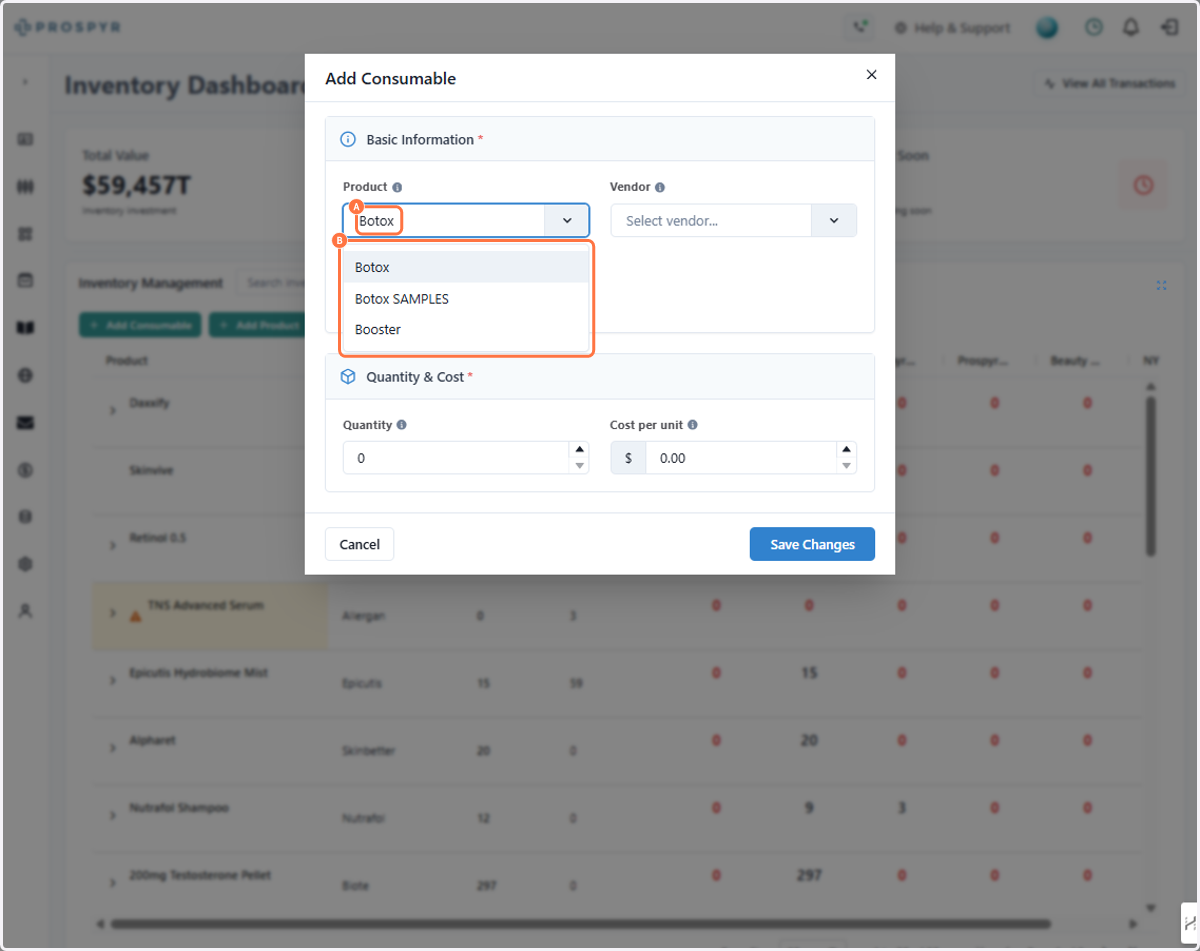The width and height of the screenshot is (1200, 951).
Task: Click the Cost per unit amount field
Action: pyautogui.click(x=741, y=458)
